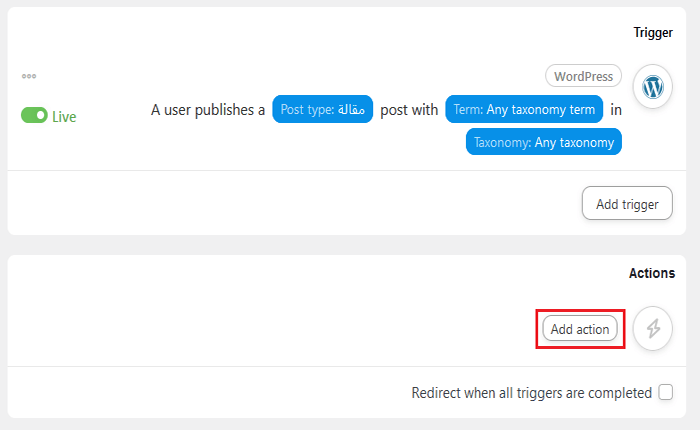Edit the Taxonomy: Any taxonomy token

544,142
